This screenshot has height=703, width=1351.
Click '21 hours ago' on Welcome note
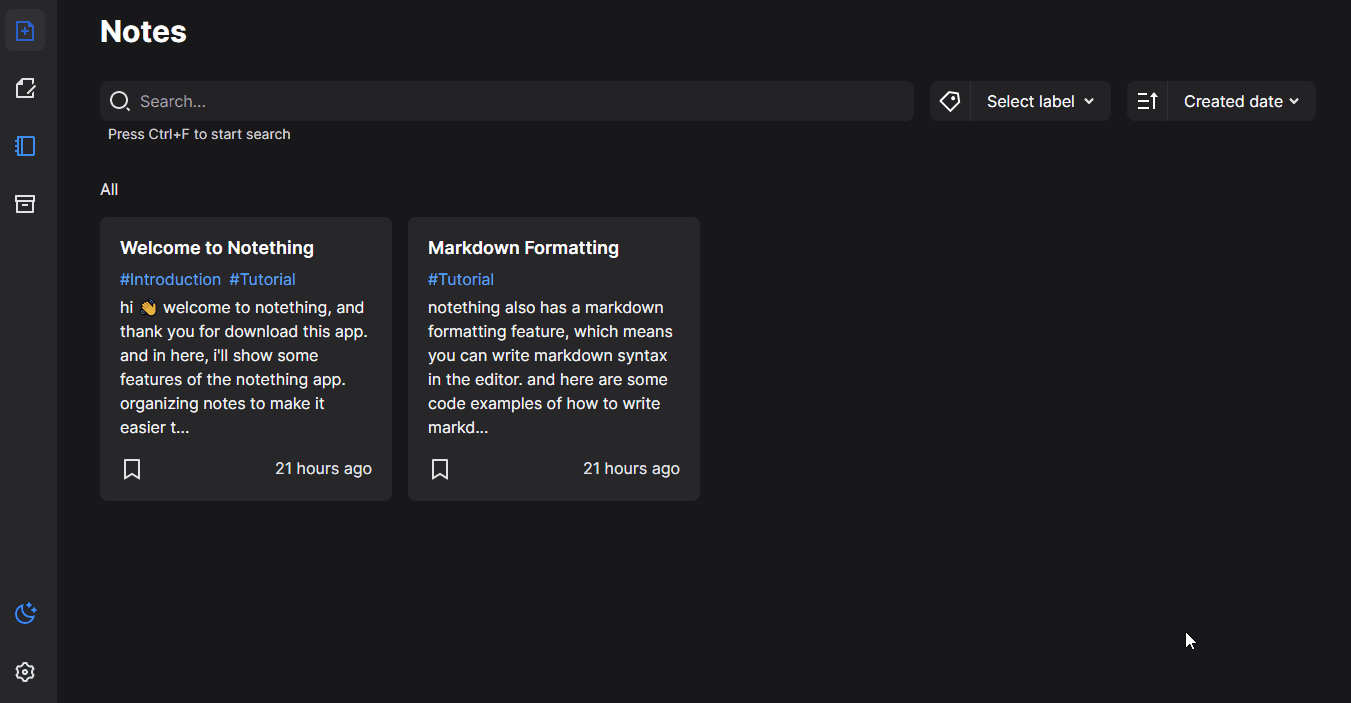(323, 469)
